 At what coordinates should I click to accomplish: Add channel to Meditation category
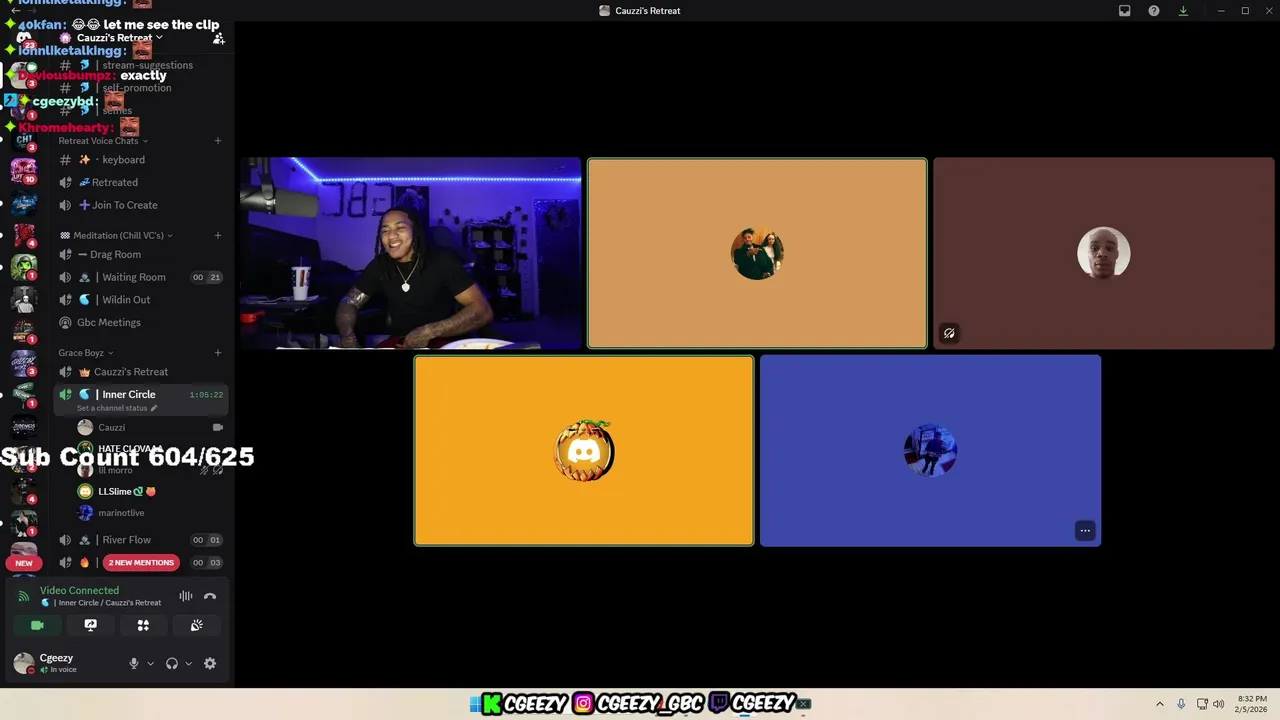(218, 236)
